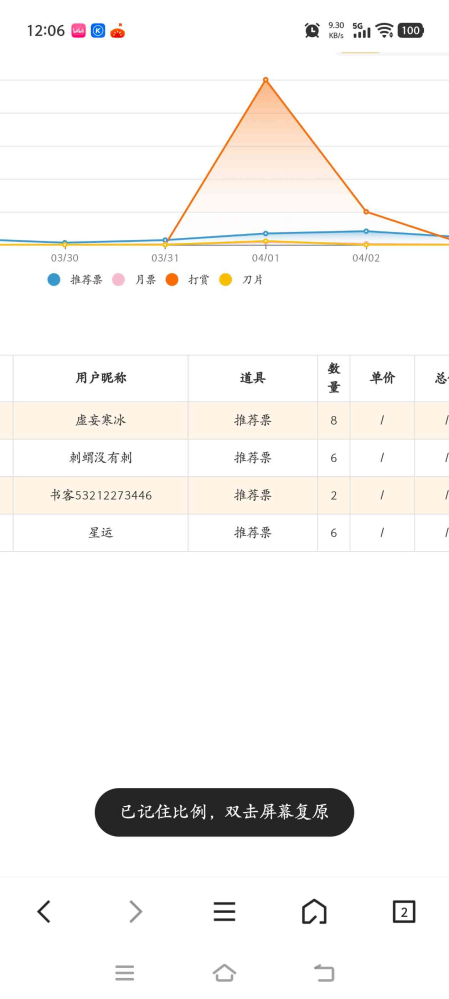449x999 pixels.
Task: Click the 04/01 axis label
Action: pos(266,258)
